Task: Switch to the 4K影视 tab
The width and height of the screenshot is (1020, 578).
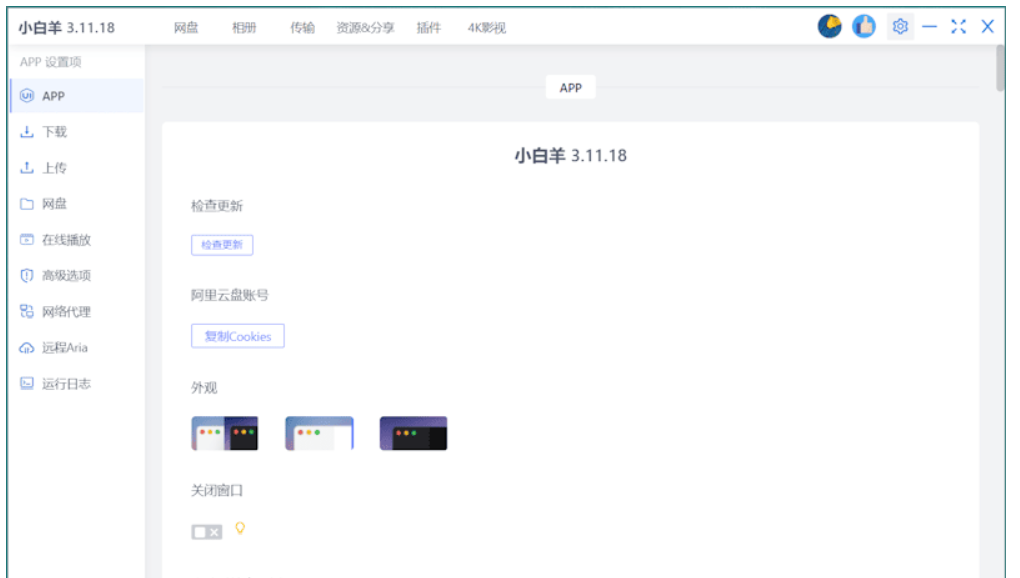Action: [x=487, y=27]
